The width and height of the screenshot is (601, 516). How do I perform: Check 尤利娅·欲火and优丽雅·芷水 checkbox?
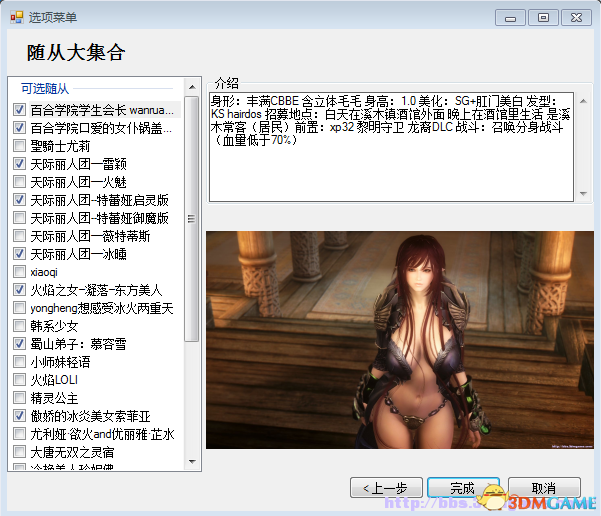pos(19,434)
